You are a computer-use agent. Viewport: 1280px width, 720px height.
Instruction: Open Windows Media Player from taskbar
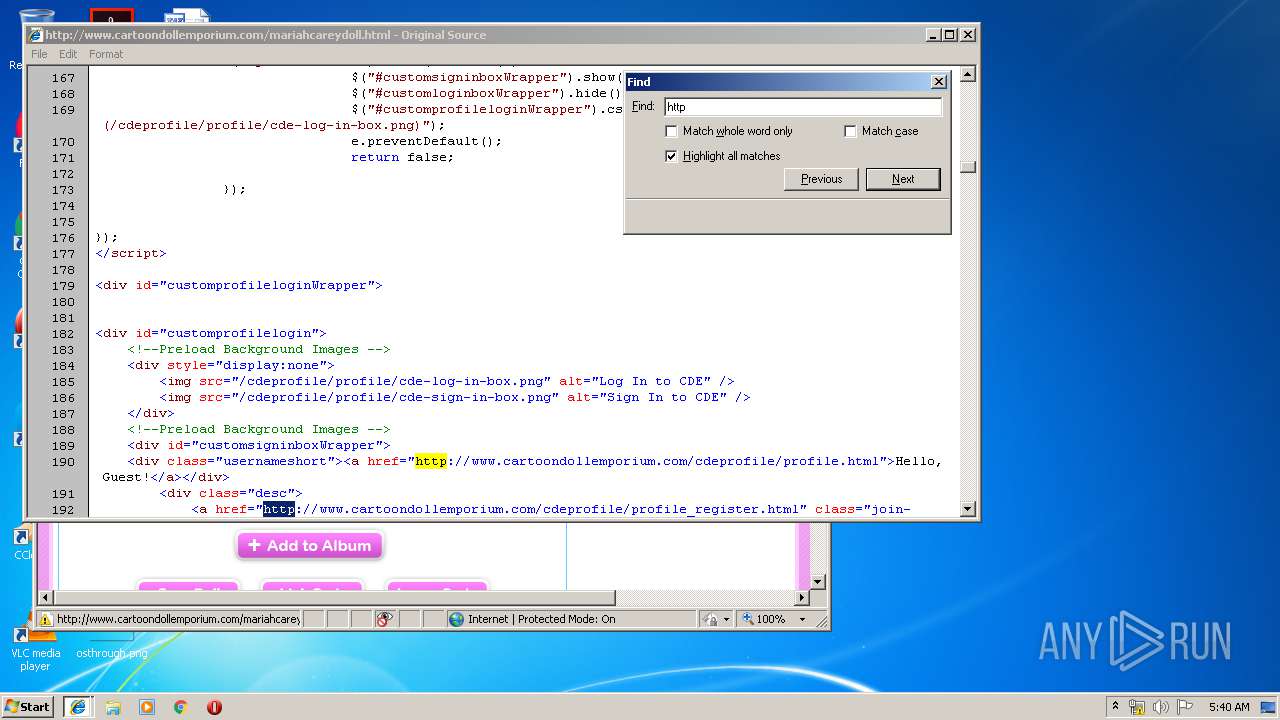coord(147,707)
